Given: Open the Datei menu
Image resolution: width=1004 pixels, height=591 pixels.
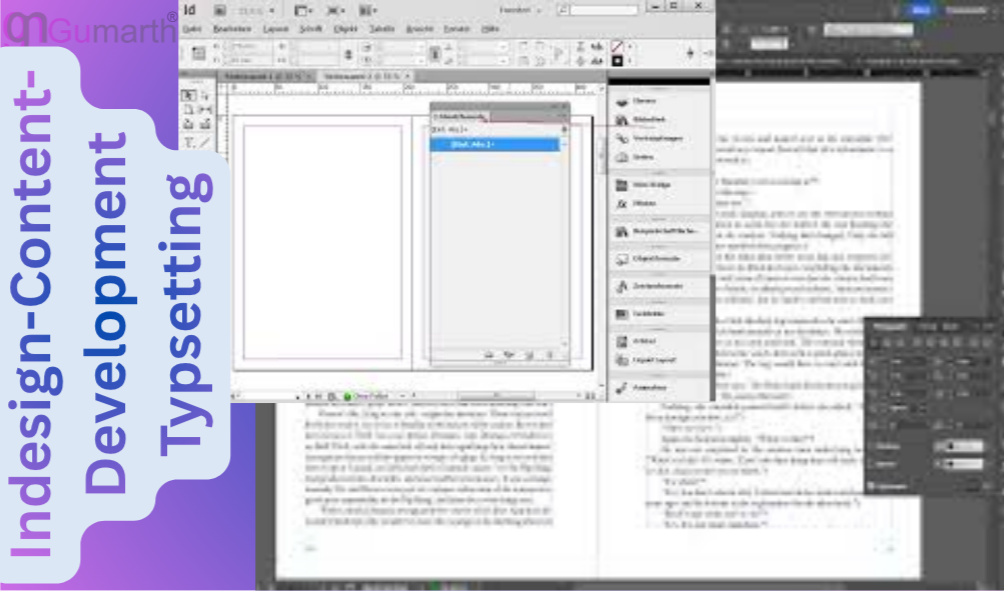Looking at the screenshot, I should tap(192, 29).
